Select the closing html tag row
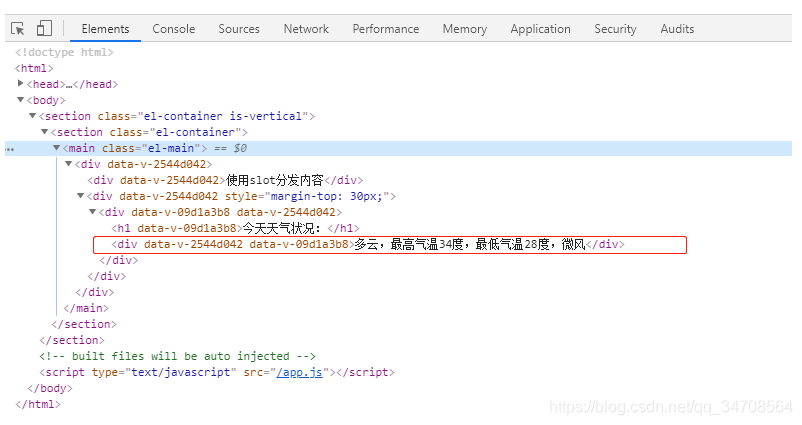This screenshot has height=425, width=802. [x=38, y=404]
